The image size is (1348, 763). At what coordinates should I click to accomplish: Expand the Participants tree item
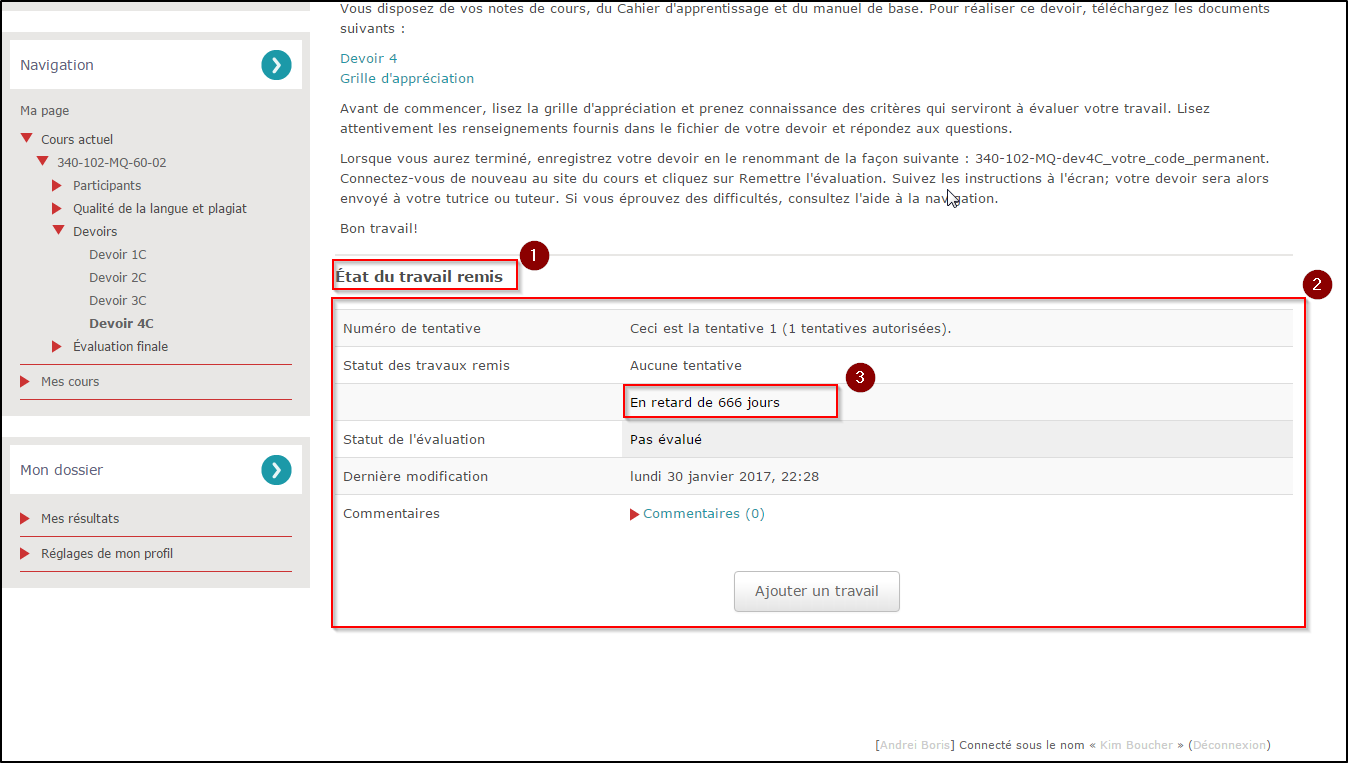point(58,185)
